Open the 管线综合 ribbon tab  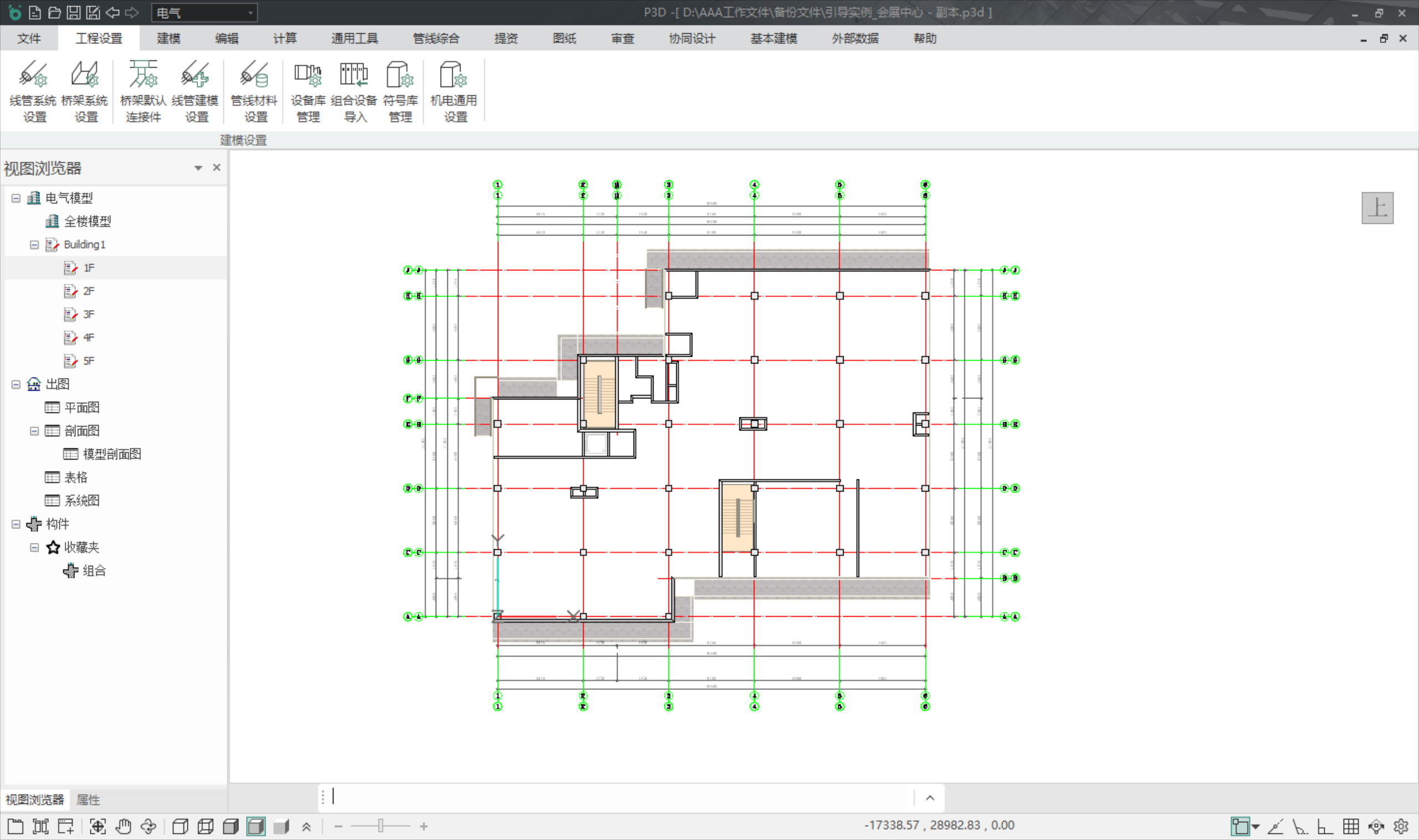(x=436, y=38)
